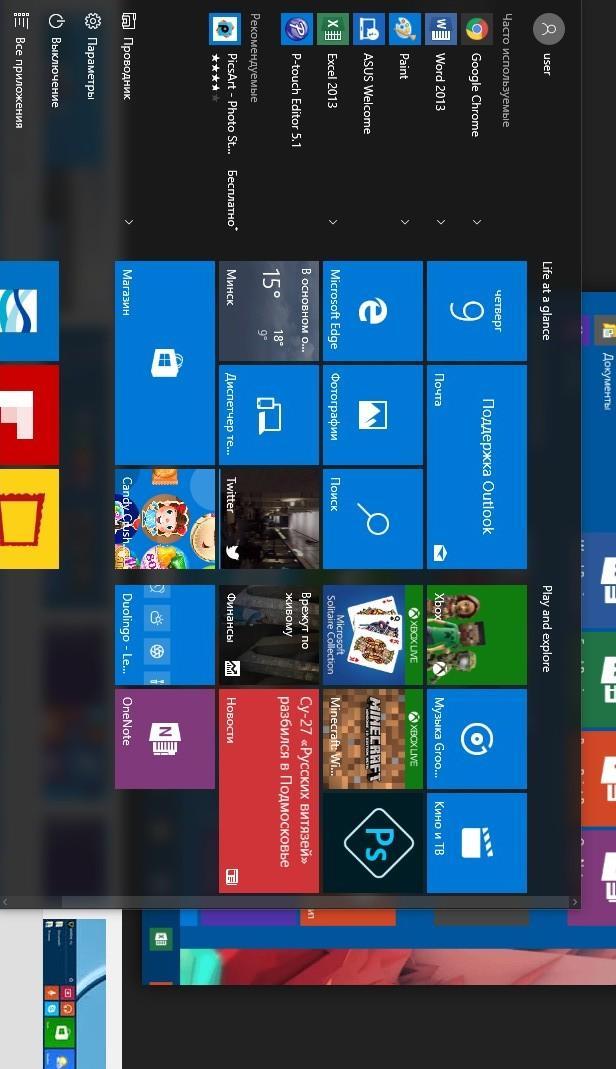Open the Почта mail tile
The image size is (616, 1069).
476,467
